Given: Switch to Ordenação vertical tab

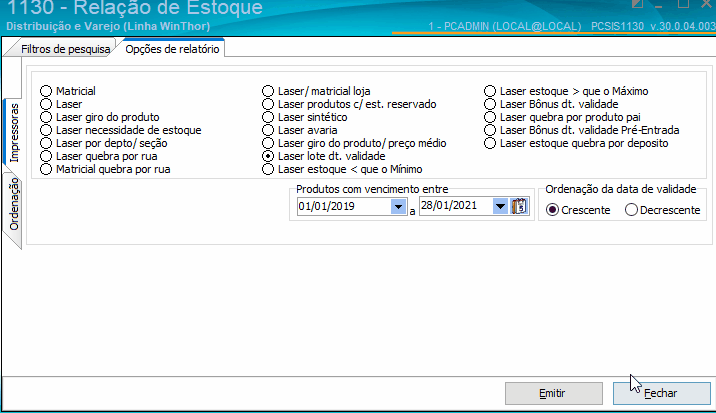Looking at the screenshot, I should click(14, 204).
